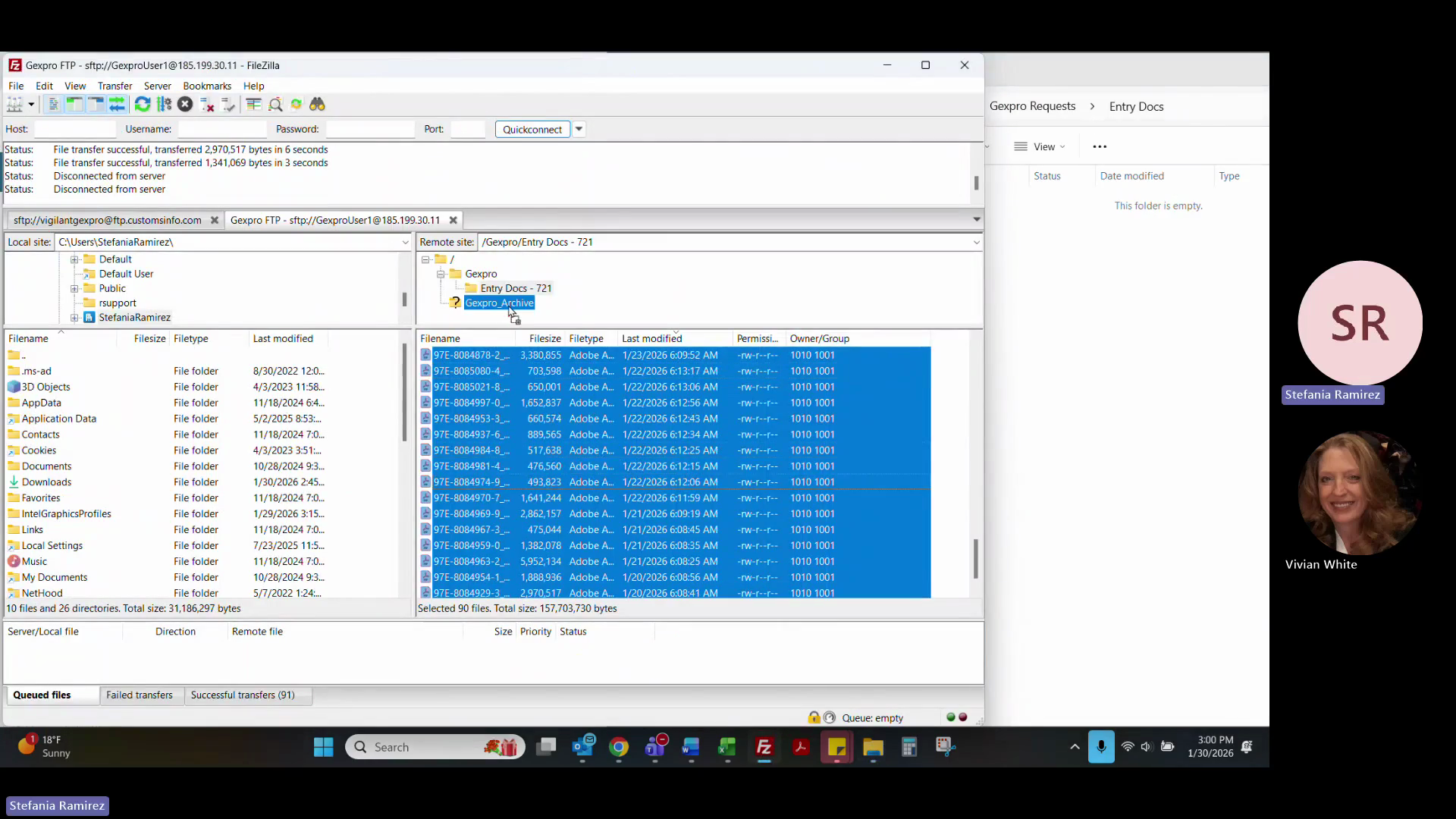The width and height of the screenshot is (1456, 819).
Task: Click in the Host input field
Action: click(74, 130)
